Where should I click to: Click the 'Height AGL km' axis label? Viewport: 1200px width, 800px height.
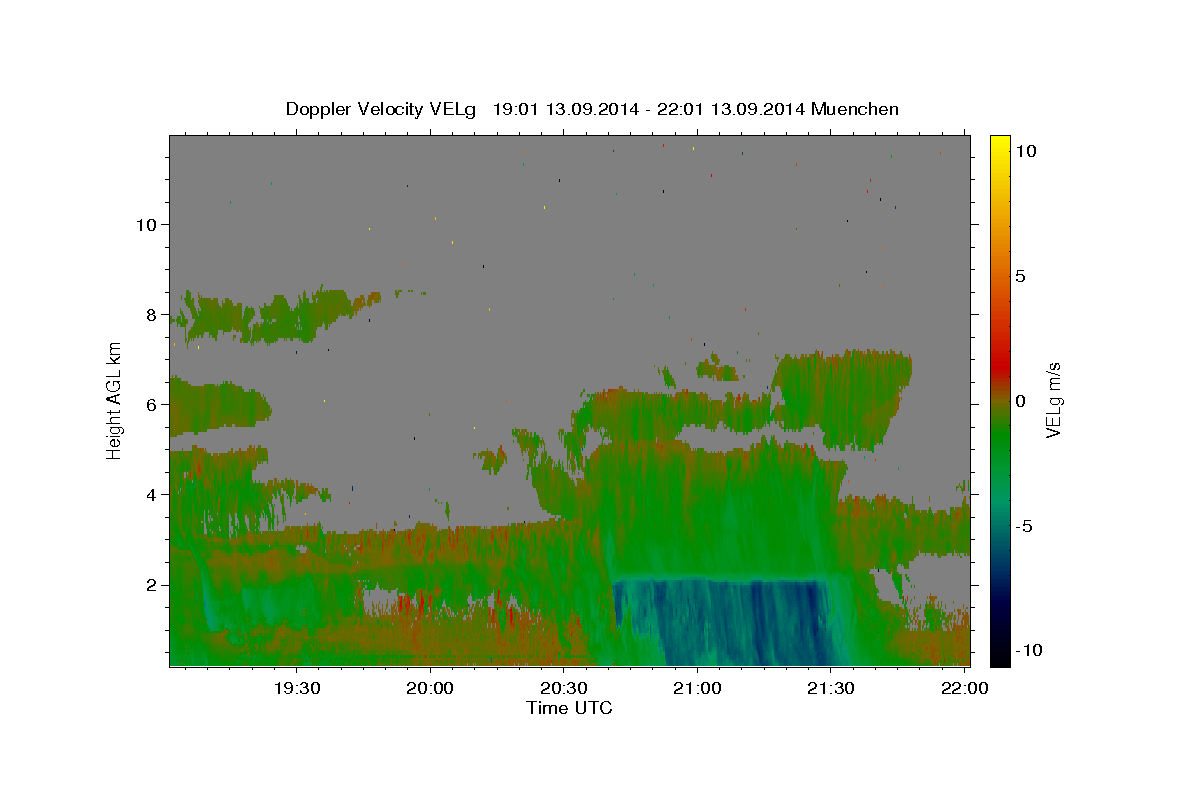115,400
